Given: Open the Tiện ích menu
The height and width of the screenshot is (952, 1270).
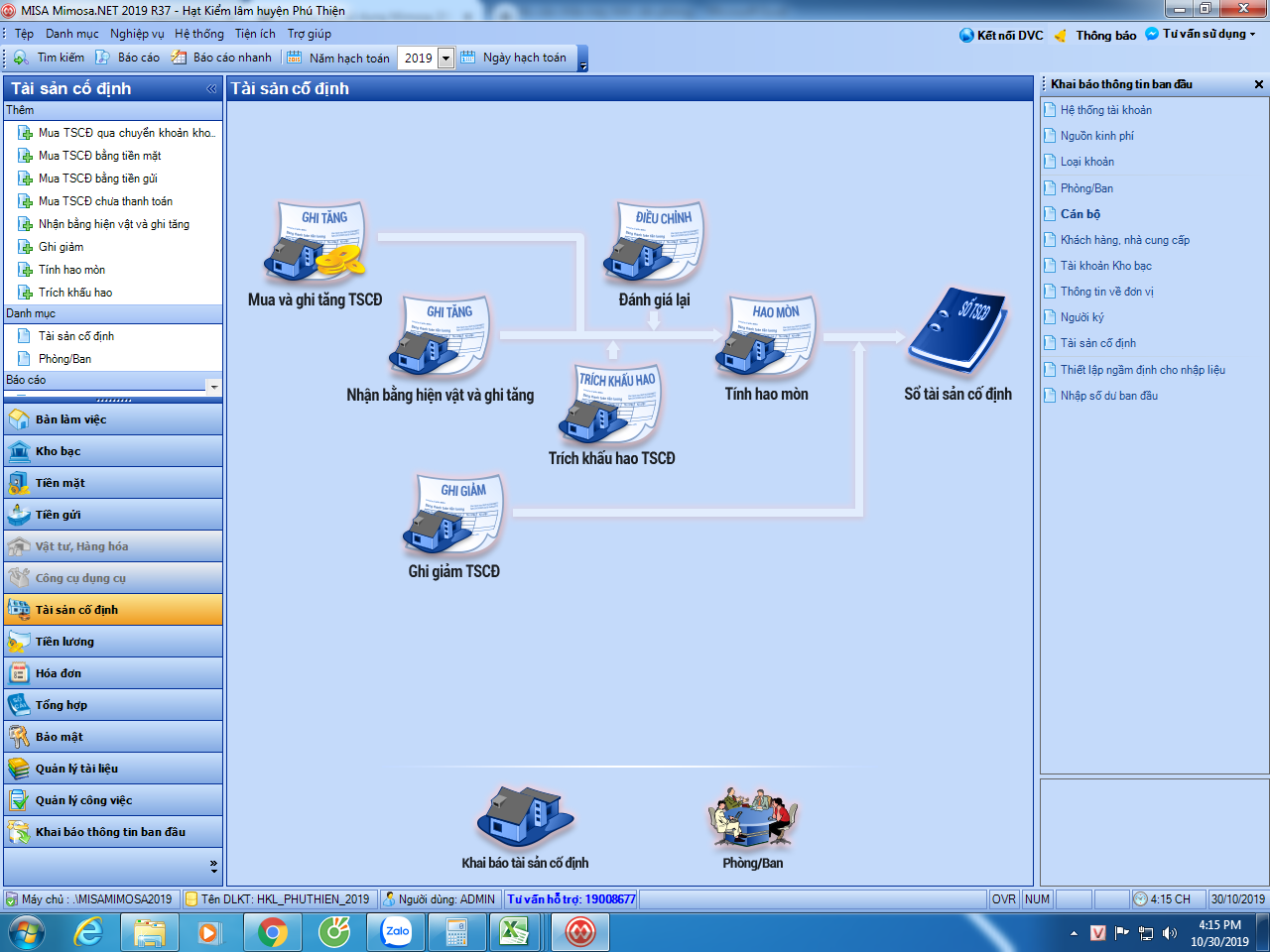Looking at the screenshot, I should tap(255, 34).
